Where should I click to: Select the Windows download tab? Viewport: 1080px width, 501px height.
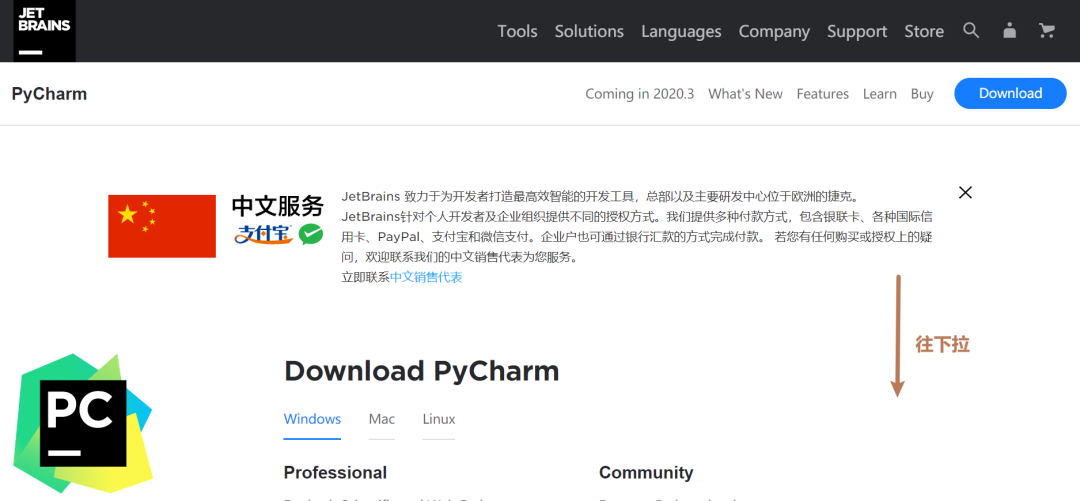coord(312,419)
